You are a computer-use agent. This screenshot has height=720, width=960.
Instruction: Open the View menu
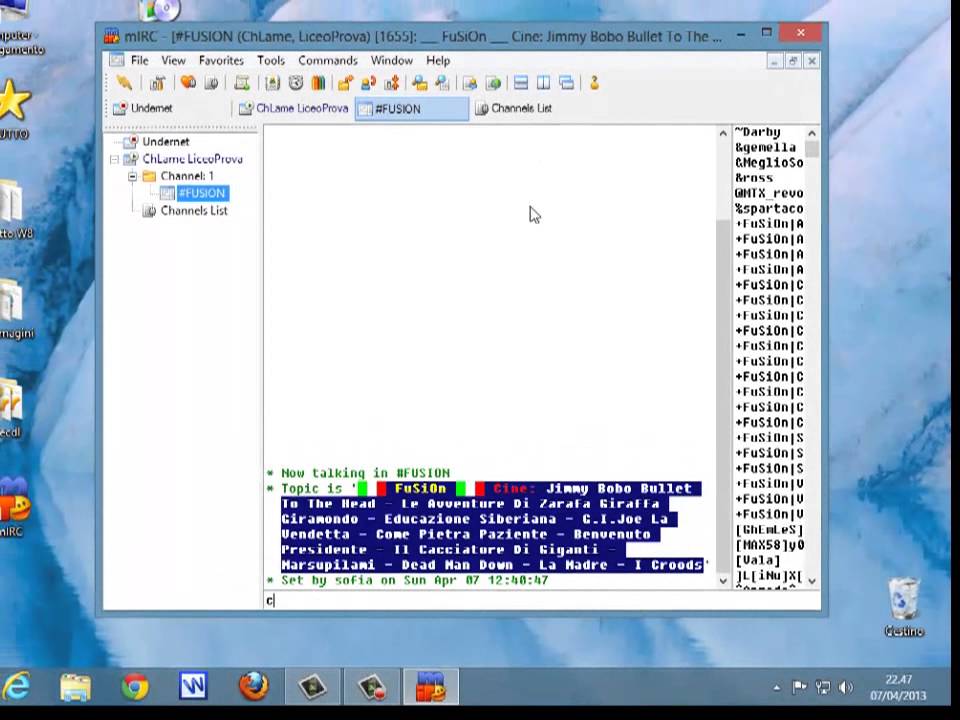point(173,60)
